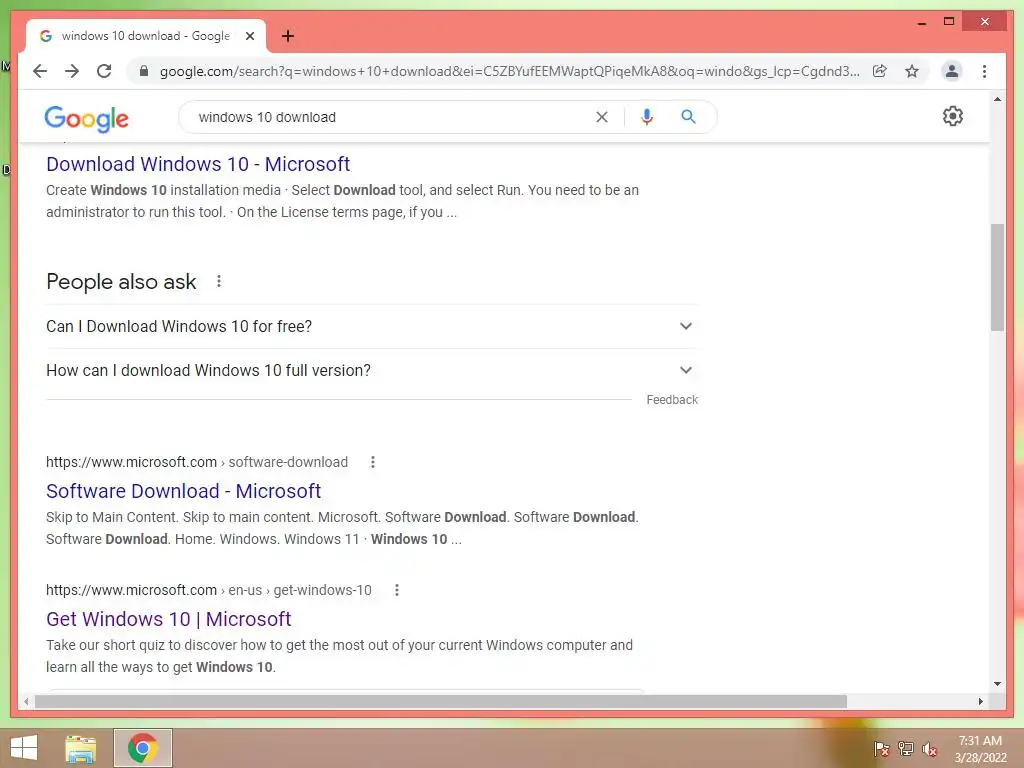
Task: Click the Chrome address bar URL
Action: 509,71
